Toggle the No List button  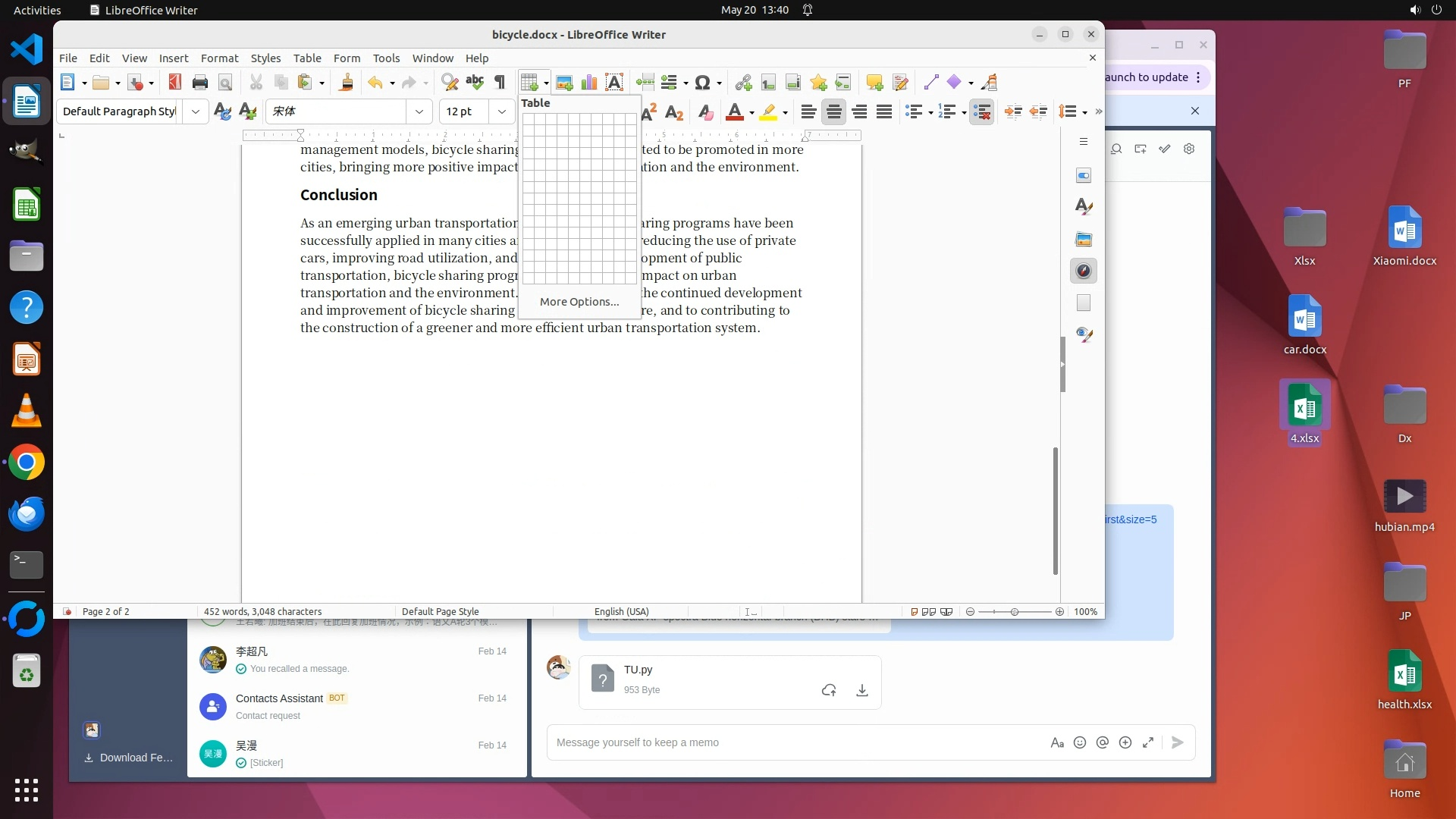click(x=982, y=111)
